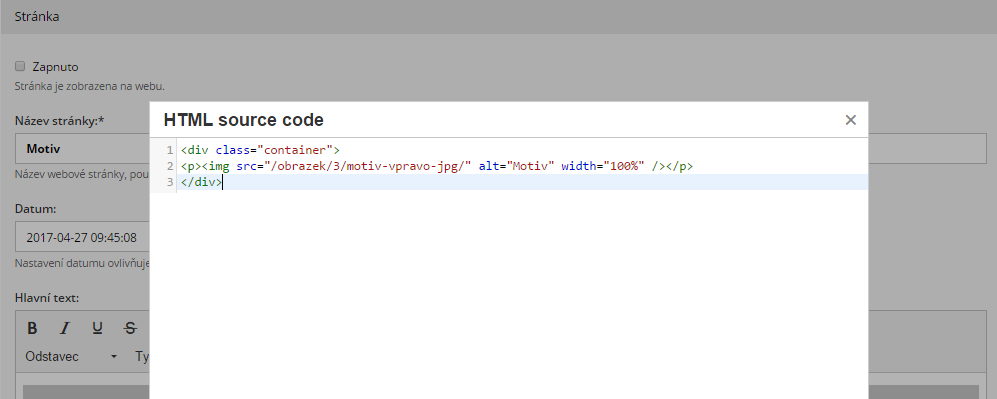Click the Zapnuto checkbox label text
Viewport: 997px width, 399px height.
[55, 67]
